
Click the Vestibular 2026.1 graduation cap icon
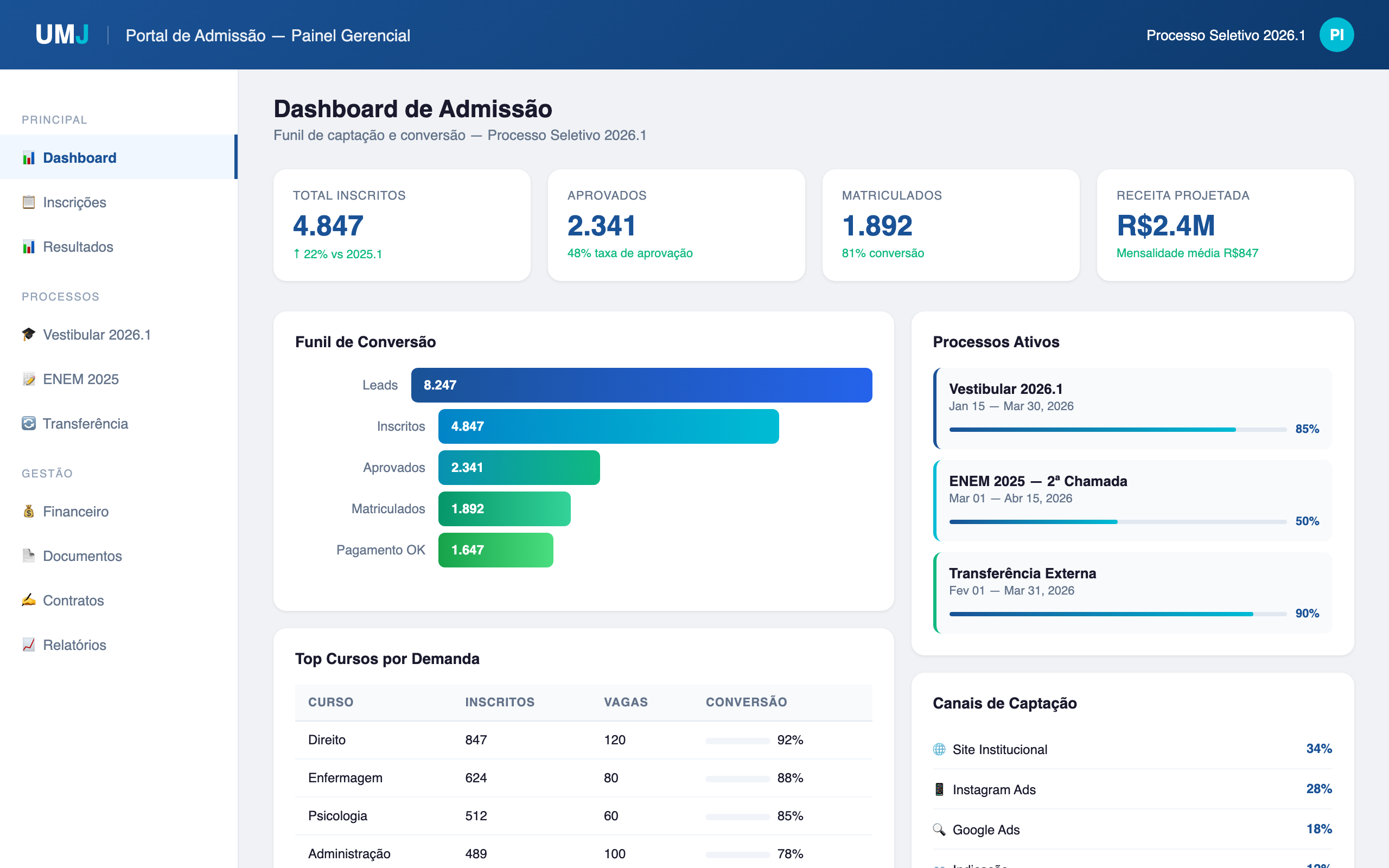pyautogui.click(x=29, y=334)
